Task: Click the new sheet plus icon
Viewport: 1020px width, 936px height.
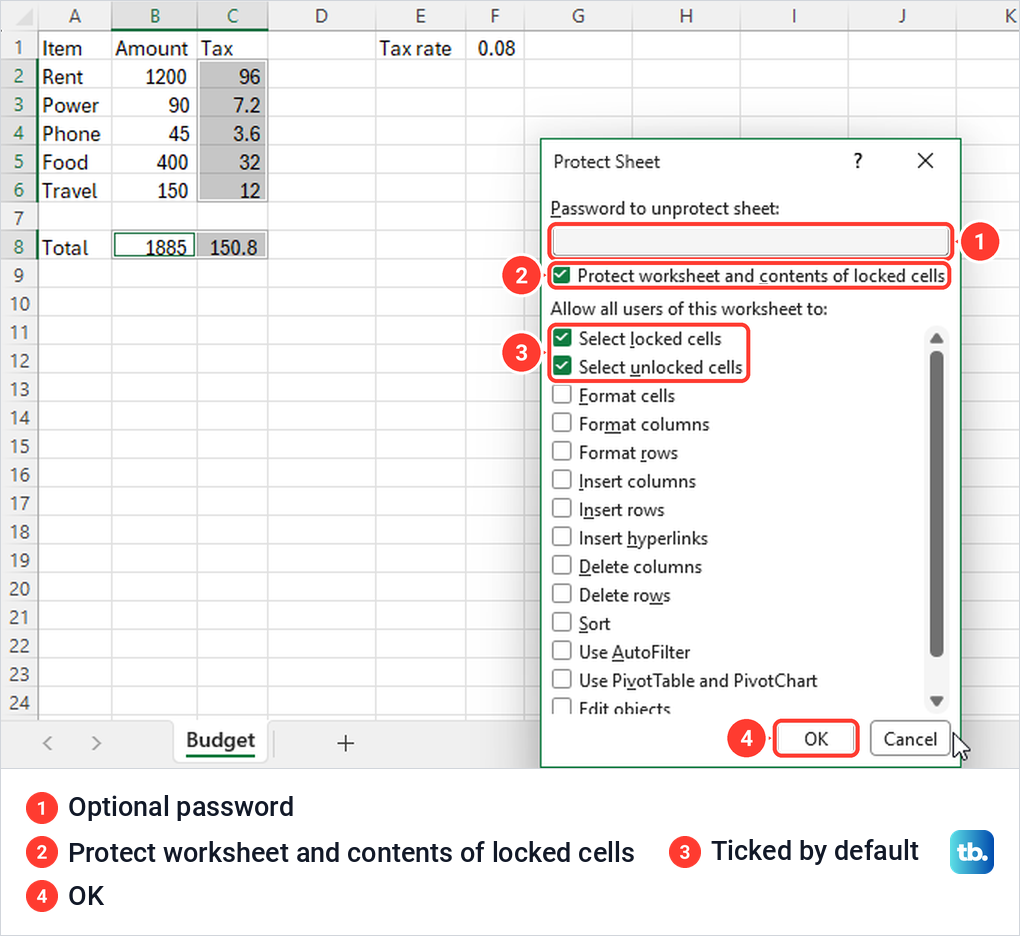Action: (x=345, y=743)
